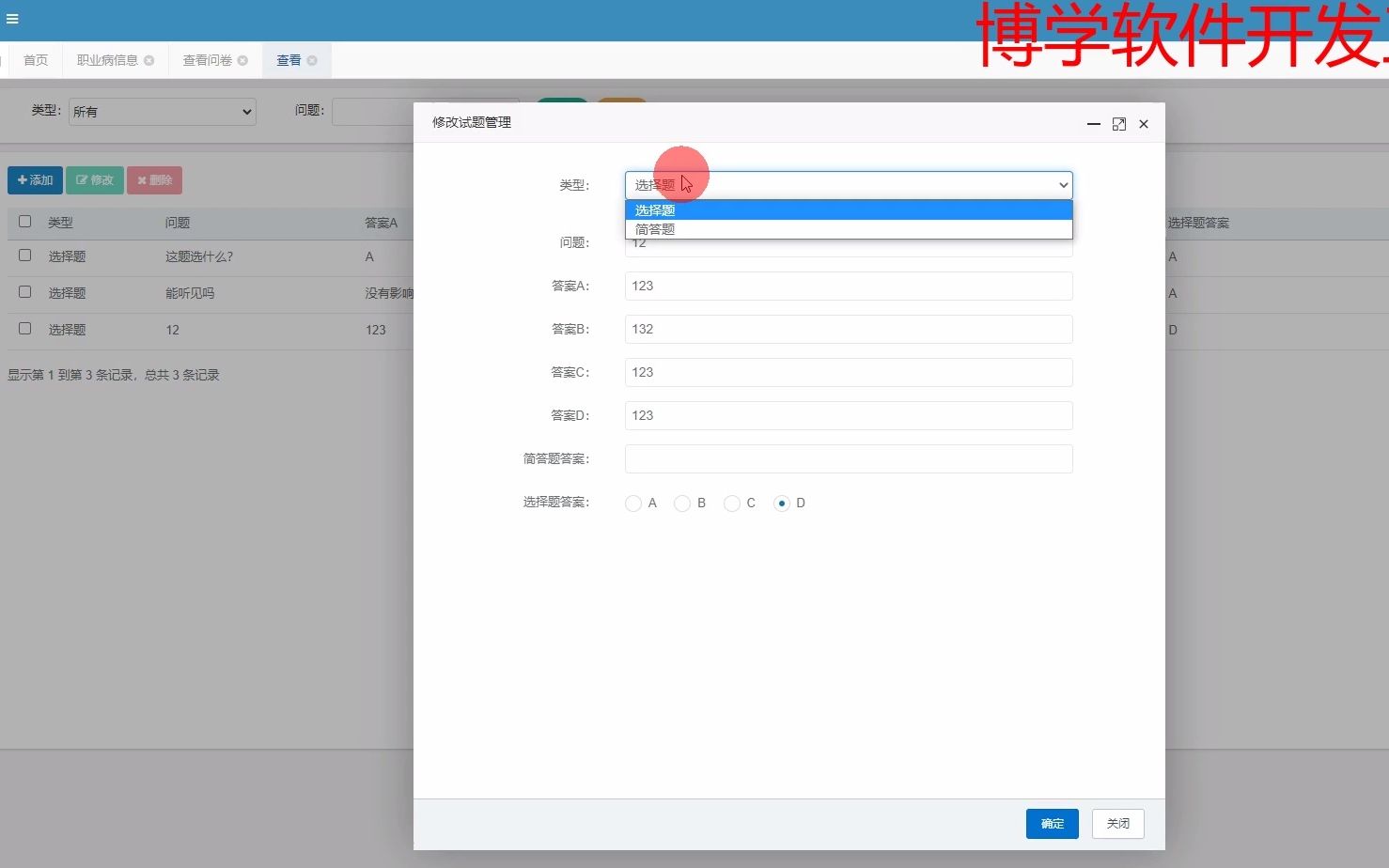
Task: Tick the select-all checkbox in table header
Action: point(25,222)
